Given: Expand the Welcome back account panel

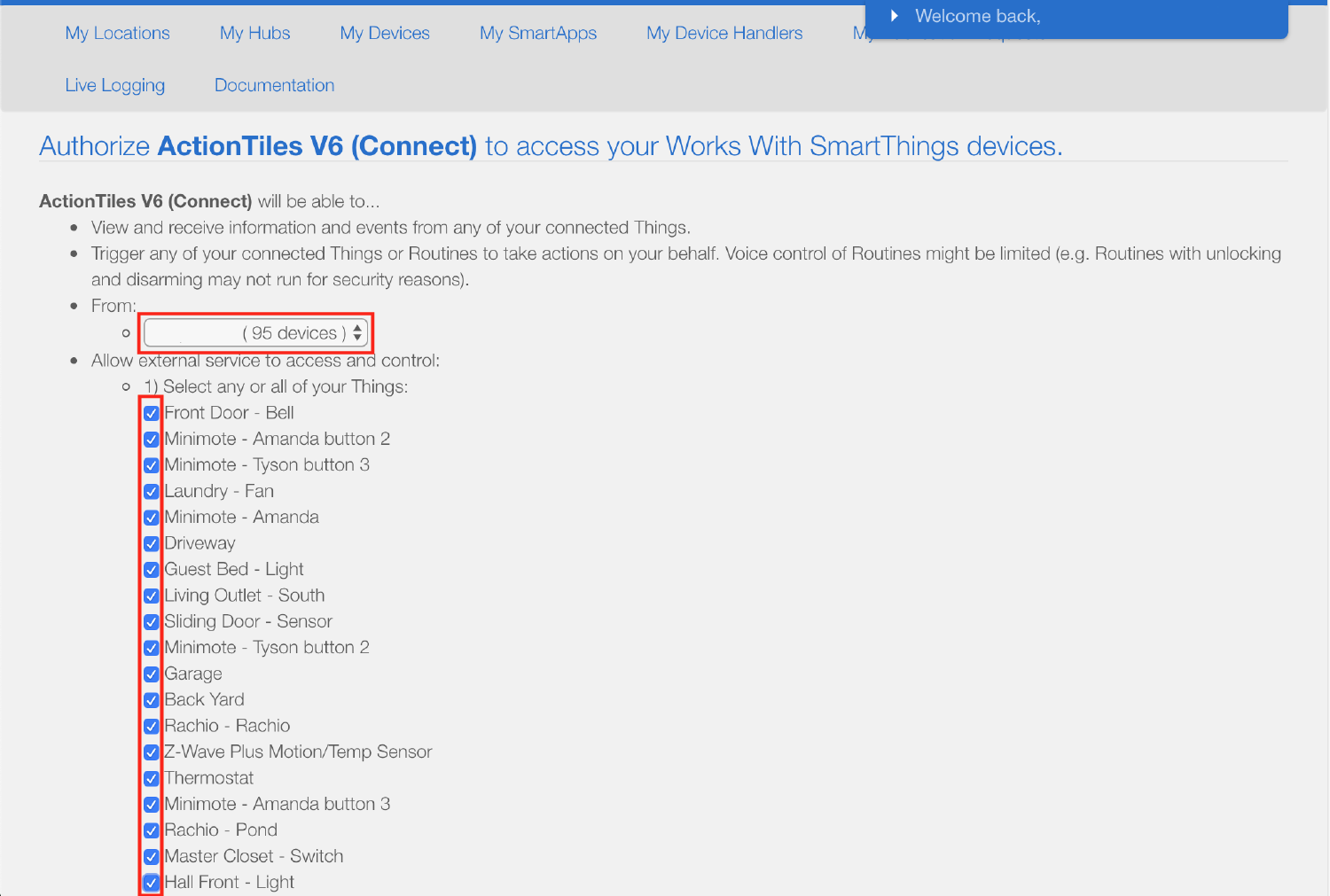Looking at the screenshot, I should [896, 15].
